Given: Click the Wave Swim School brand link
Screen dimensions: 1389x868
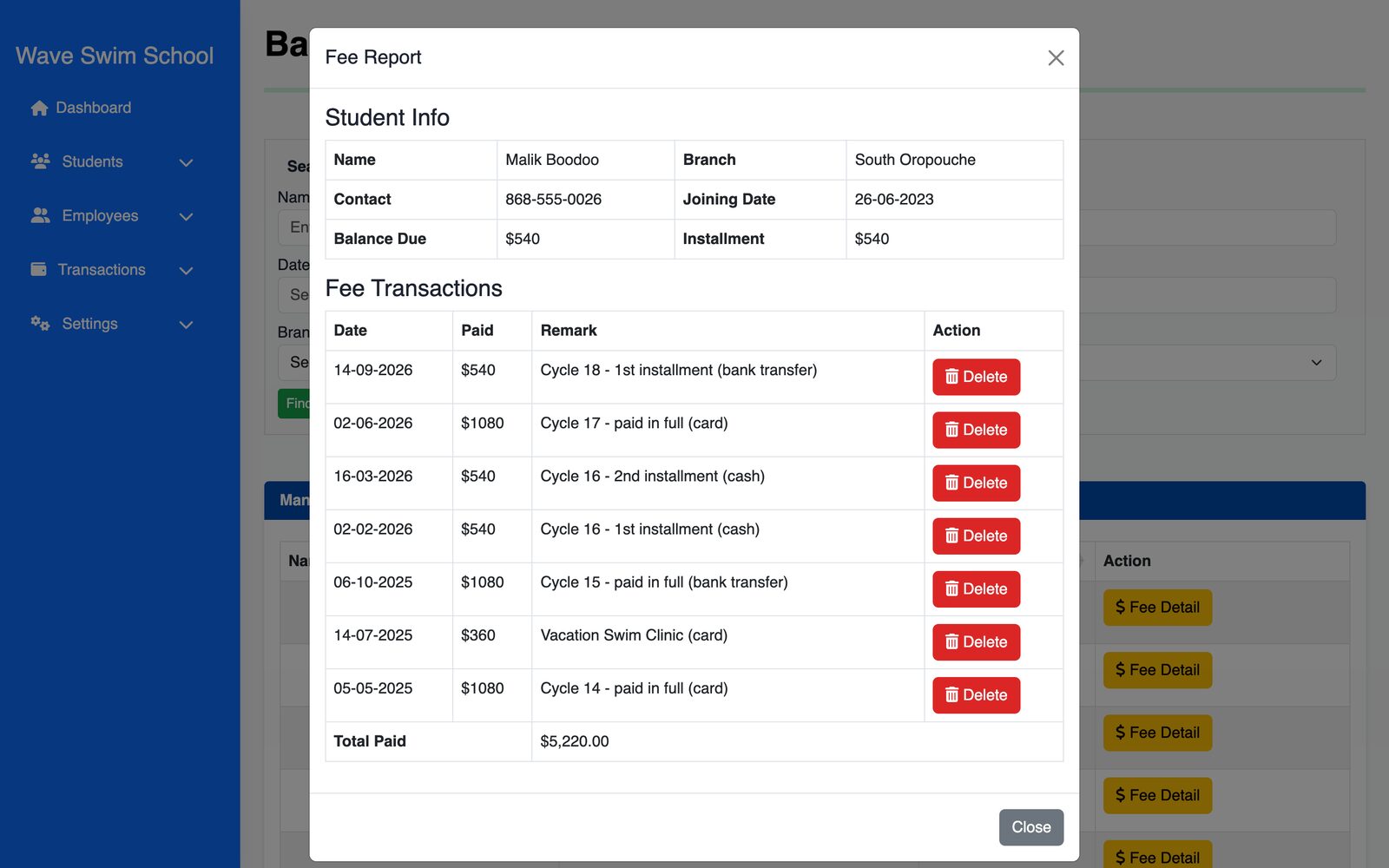Looking at the screenshot, I should pos(115,56).
